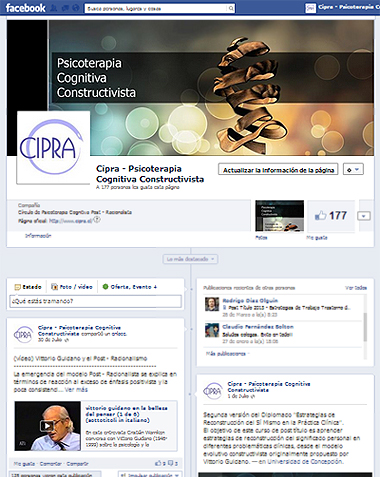The height and width of the screenshot is (477, 380).
Task: Click the thumbs-up 177 likes box
Action: click(x=331, y=216)
